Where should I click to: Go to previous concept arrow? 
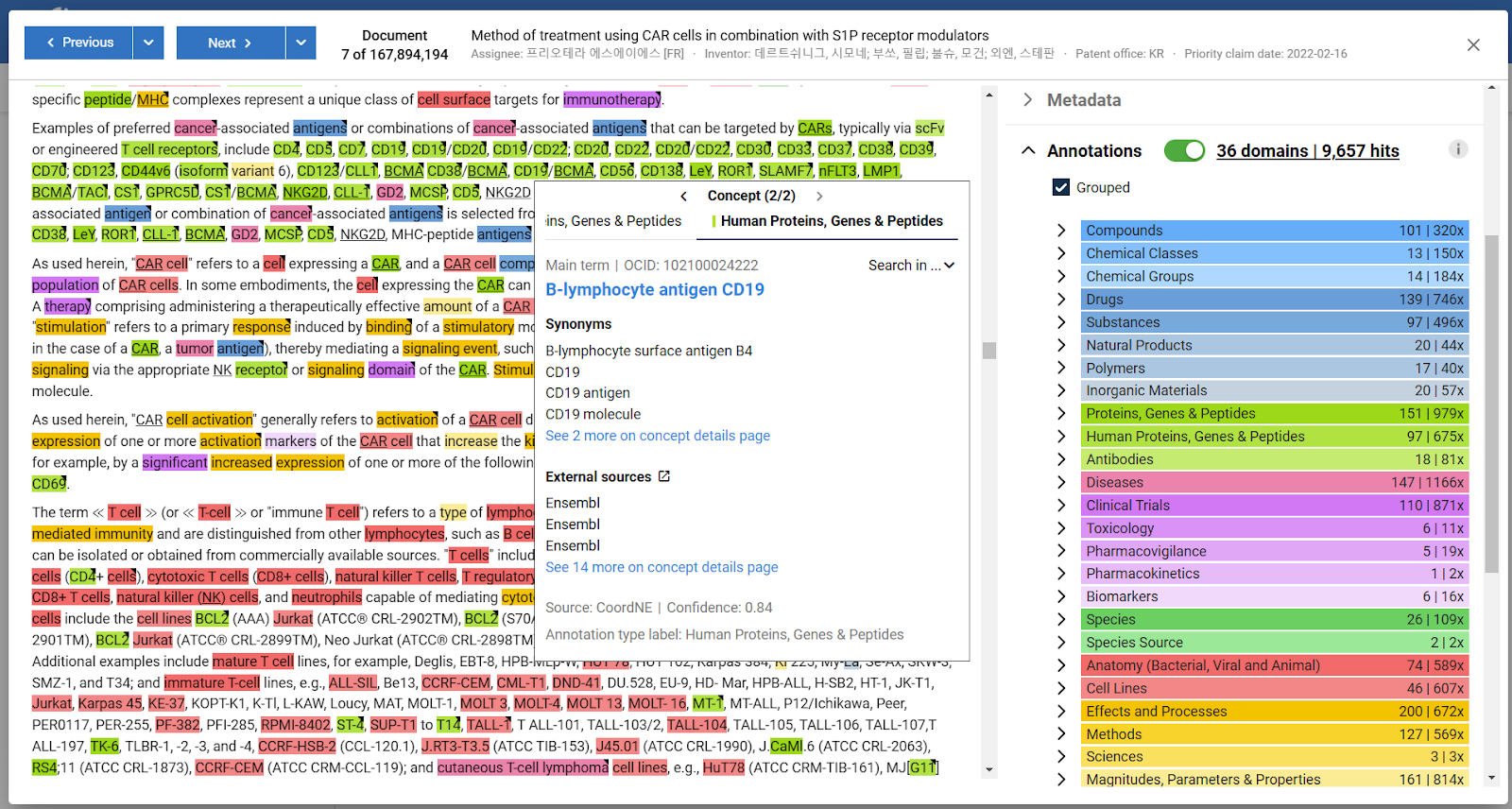coord(683,197)
